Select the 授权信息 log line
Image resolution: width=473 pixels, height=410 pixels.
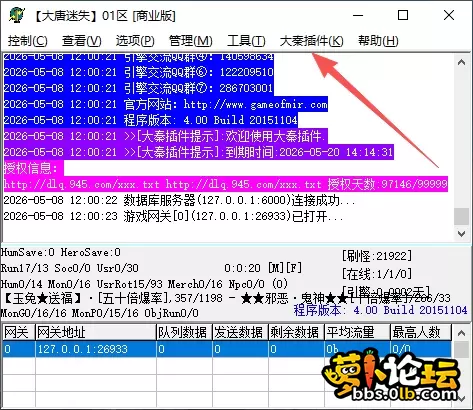point(34,168)
